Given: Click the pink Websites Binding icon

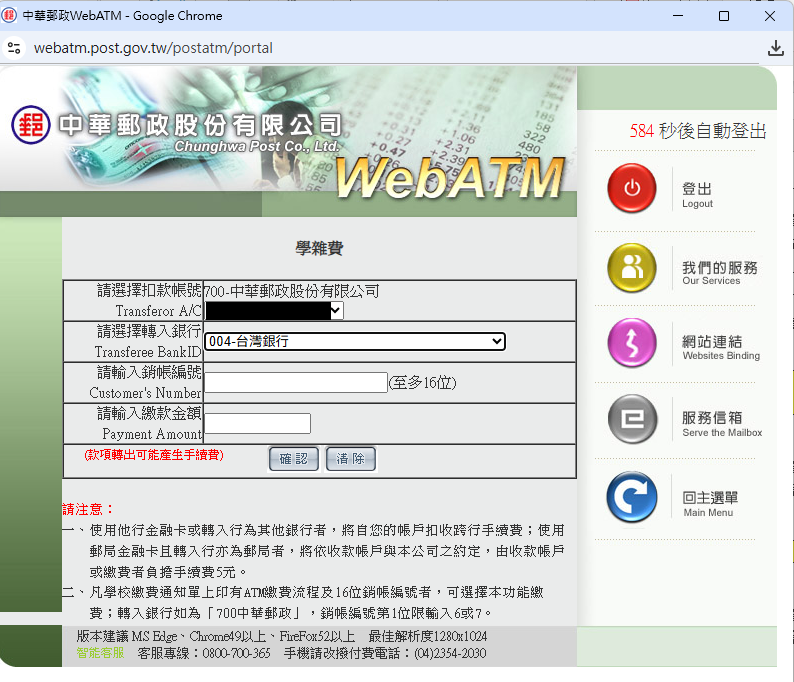Looking at the screenshot, I should pos(631,343).
